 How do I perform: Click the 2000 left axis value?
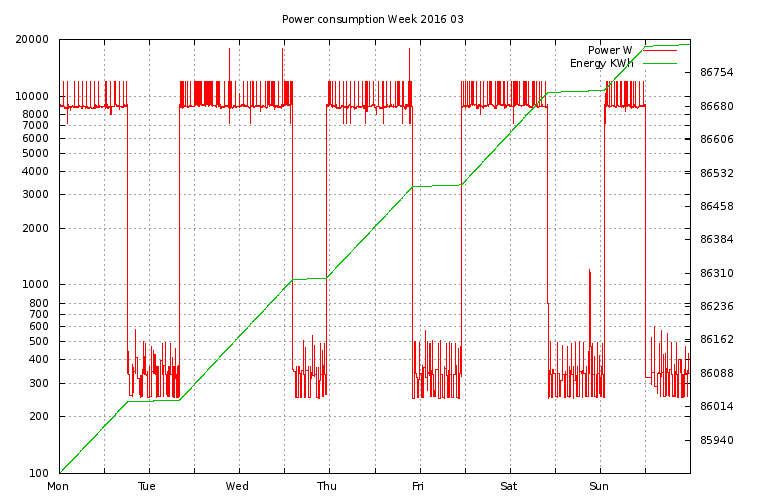click(x=36, y=228)
